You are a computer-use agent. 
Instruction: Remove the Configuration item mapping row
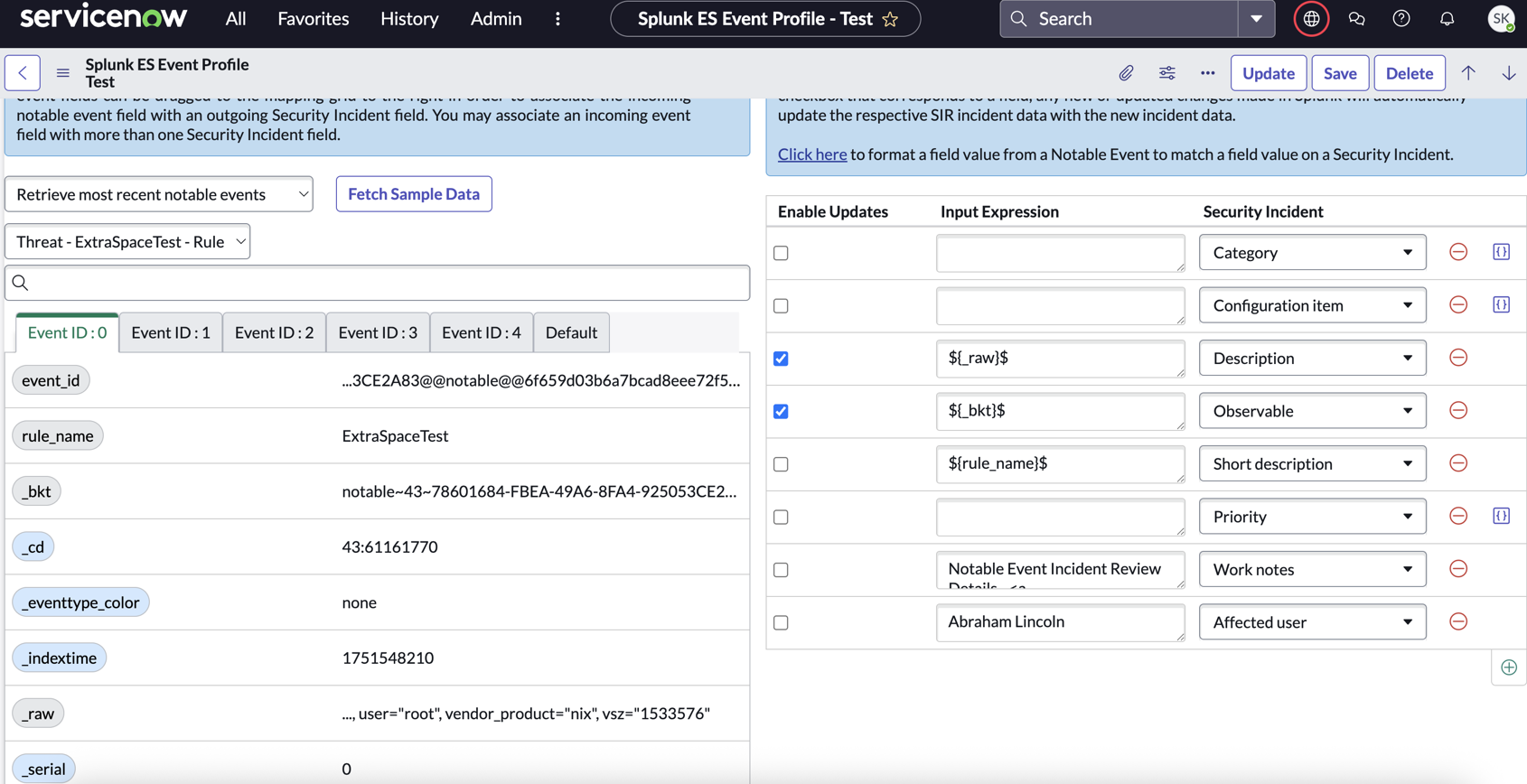1458,305
